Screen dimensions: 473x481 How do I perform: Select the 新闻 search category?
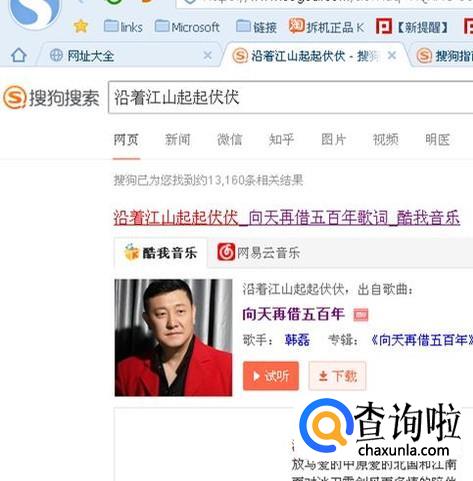178,140
